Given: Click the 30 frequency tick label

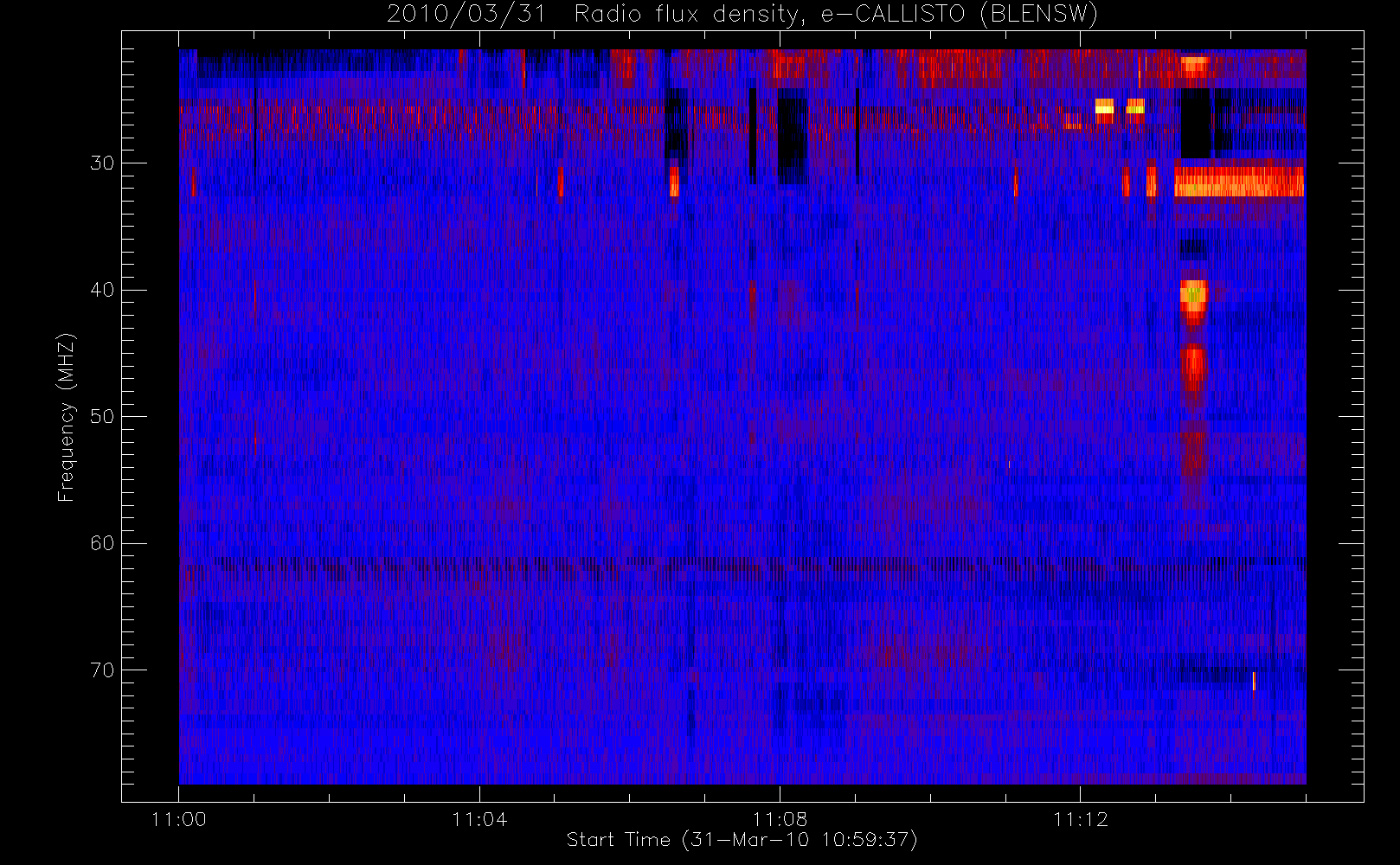Looking at the screenshot, I should pos(102,163).
